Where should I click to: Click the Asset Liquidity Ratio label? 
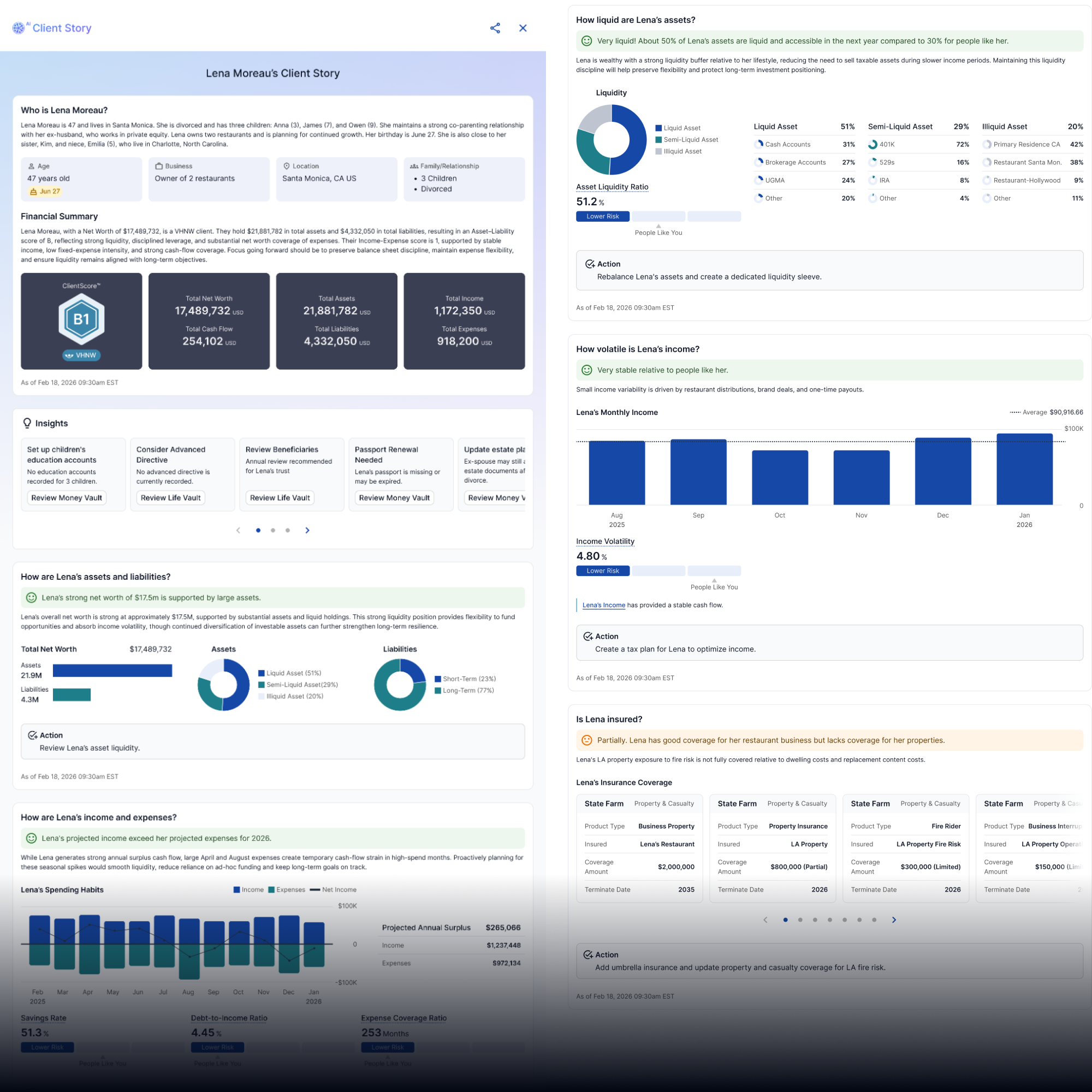(x=612, y=187)
